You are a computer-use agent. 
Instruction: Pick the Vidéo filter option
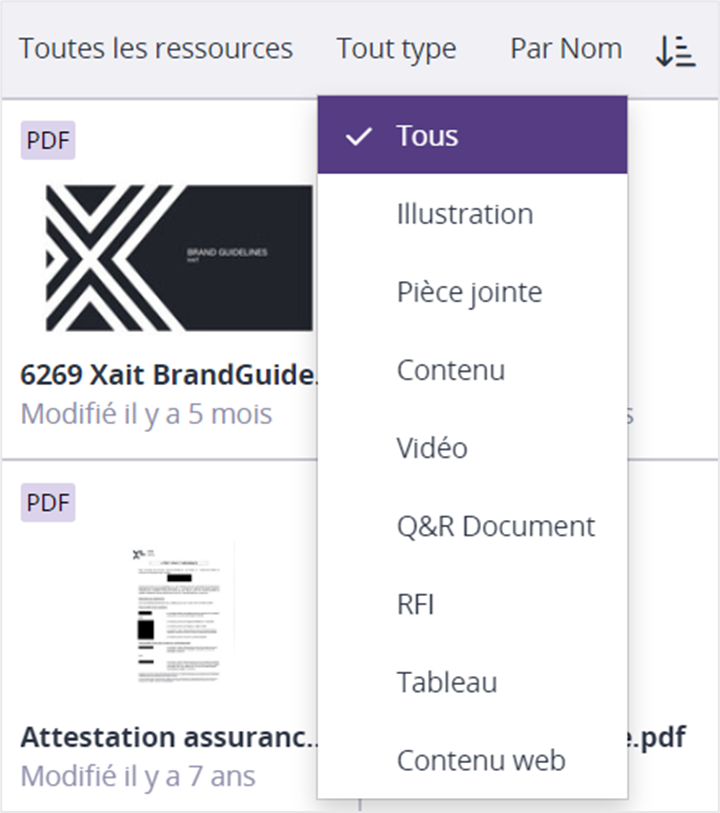click(x=432, y=448)
